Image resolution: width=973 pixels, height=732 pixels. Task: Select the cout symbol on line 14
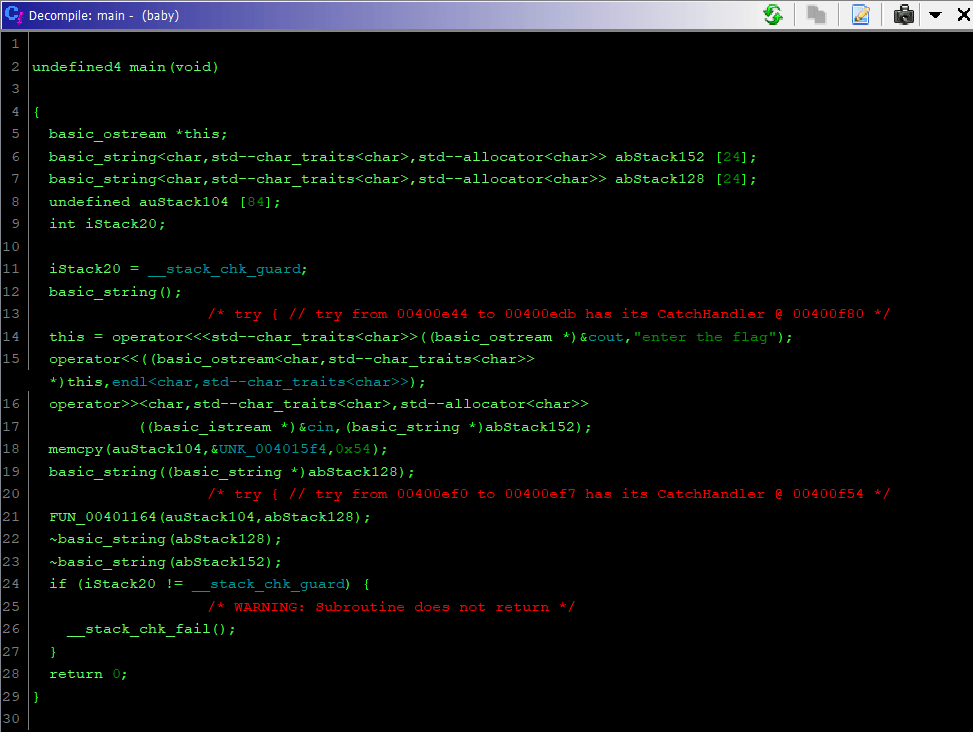pos(604,337)
